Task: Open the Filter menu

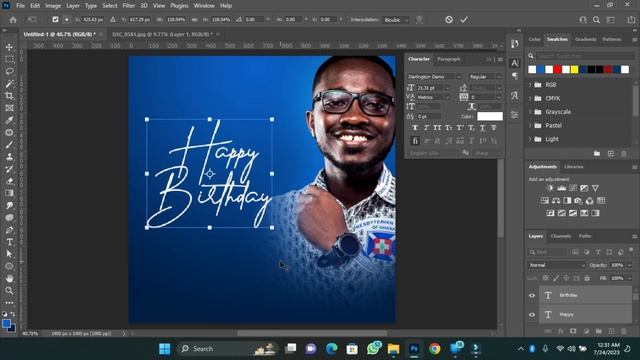Action: click(x=129, y=6)
